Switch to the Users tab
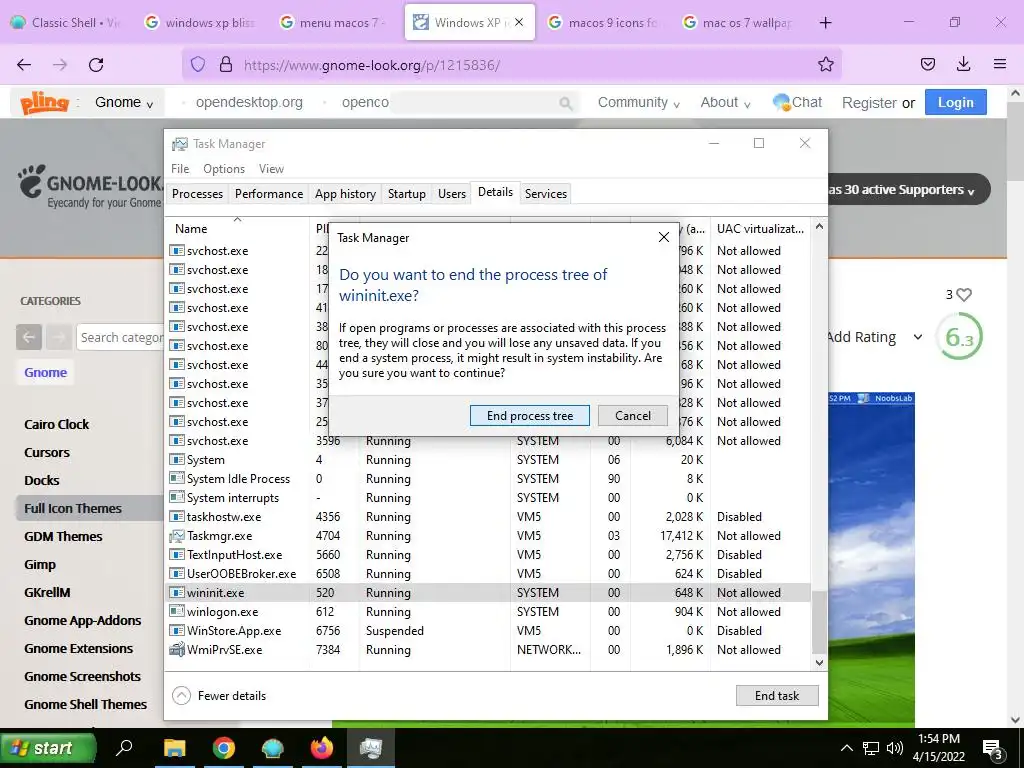This screenshot has width=1024, height=768. [451, 193]
